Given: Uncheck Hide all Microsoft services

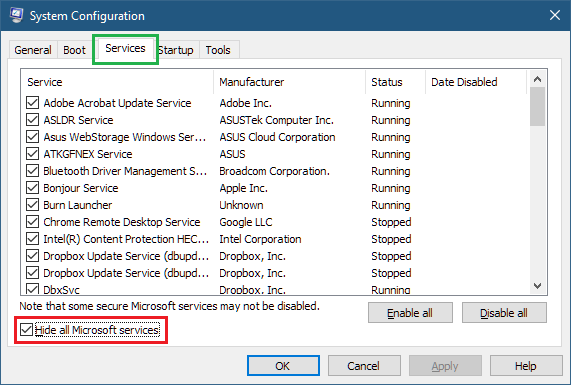Looking at the screenshot, I should click(26, 330).
